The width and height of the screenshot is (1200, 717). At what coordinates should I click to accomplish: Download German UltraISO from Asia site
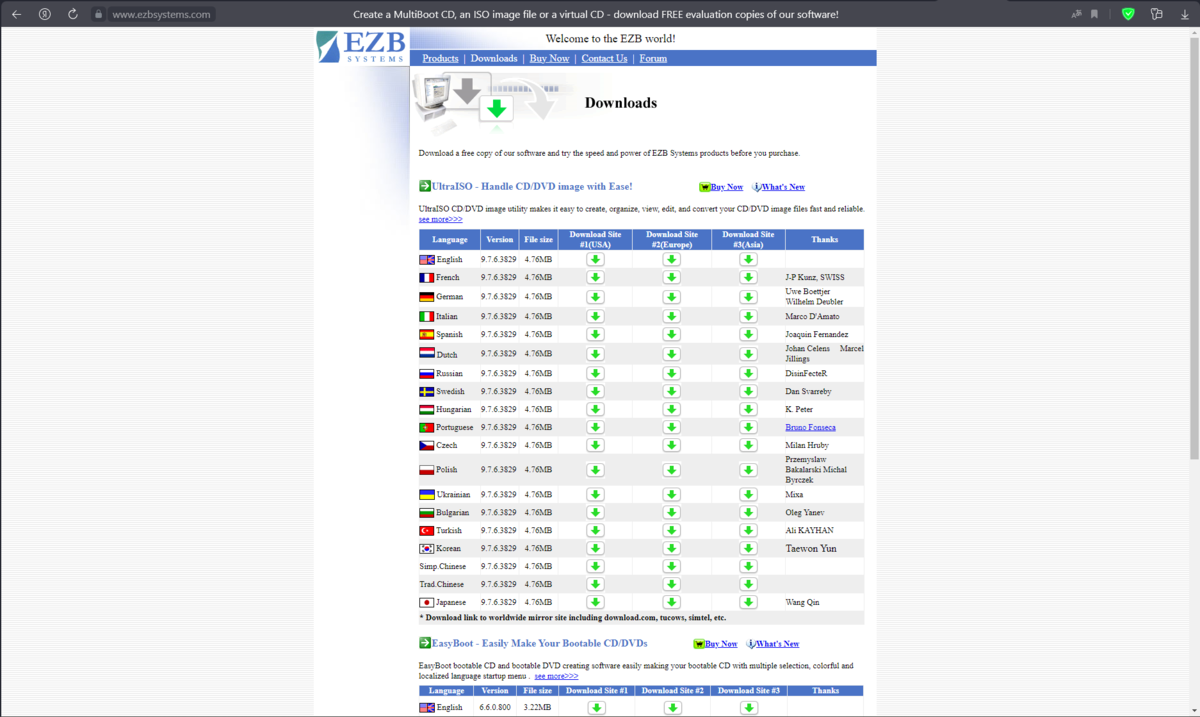(x=748, y=297)
